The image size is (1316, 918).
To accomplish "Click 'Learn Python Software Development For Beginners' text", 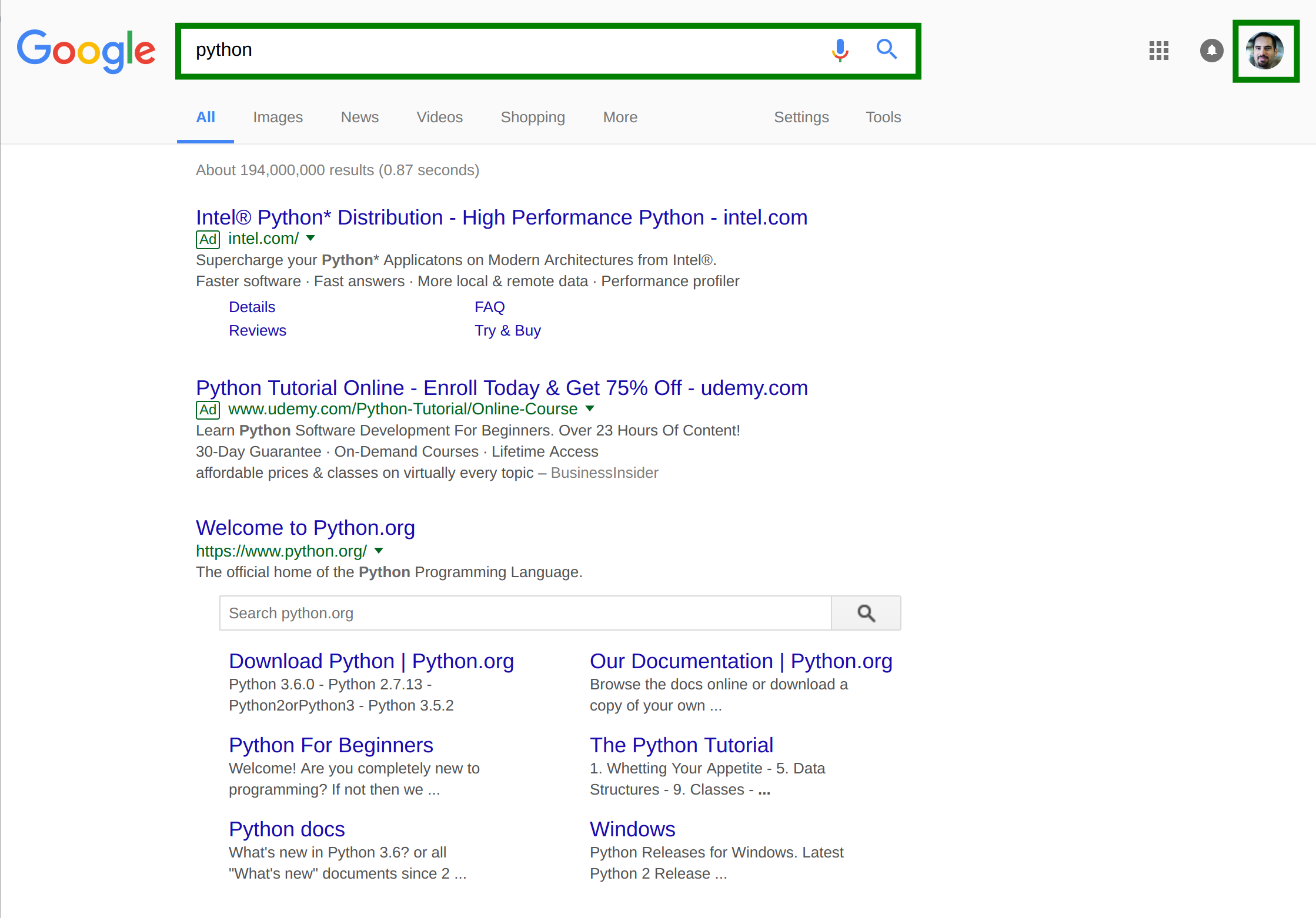I will [467, 430].
